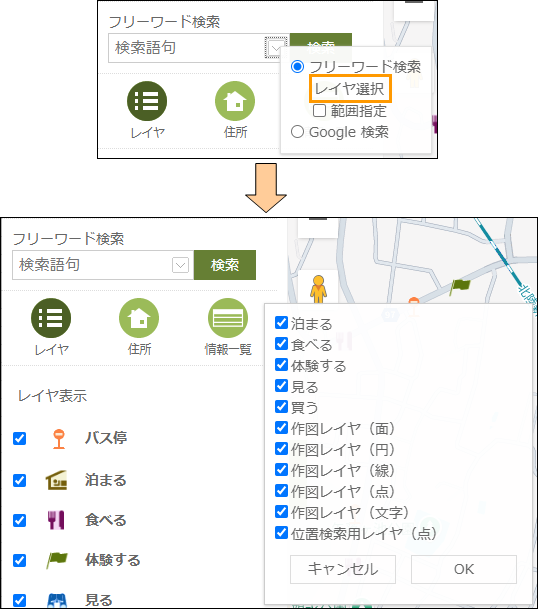Click the green 検索 button in lower panel
538x609 pixels.
click(x=225, y=265)
